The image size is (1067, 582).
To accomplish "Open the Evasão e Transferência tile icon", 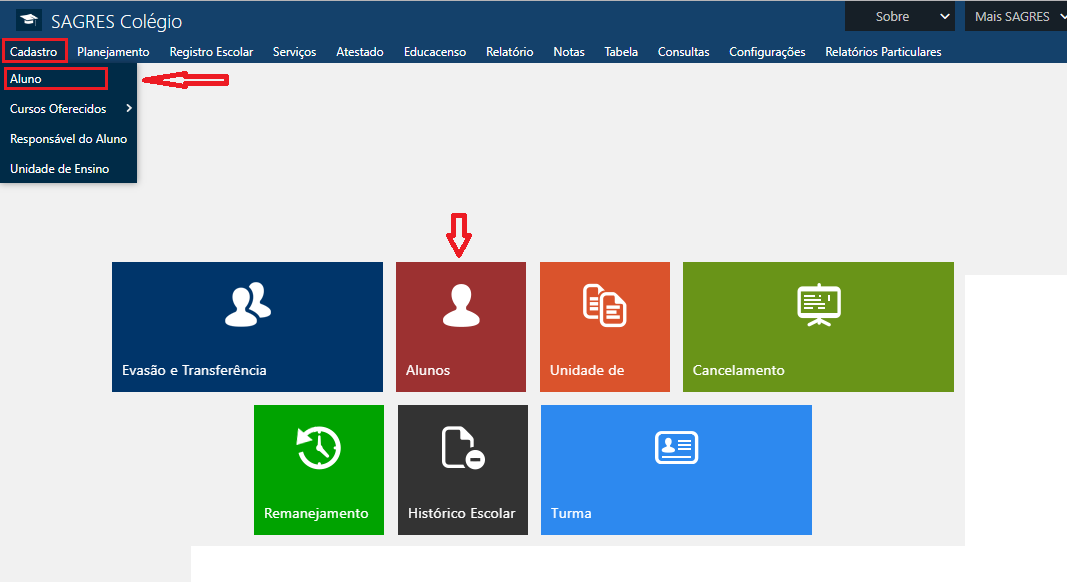I will click(247, 305).
